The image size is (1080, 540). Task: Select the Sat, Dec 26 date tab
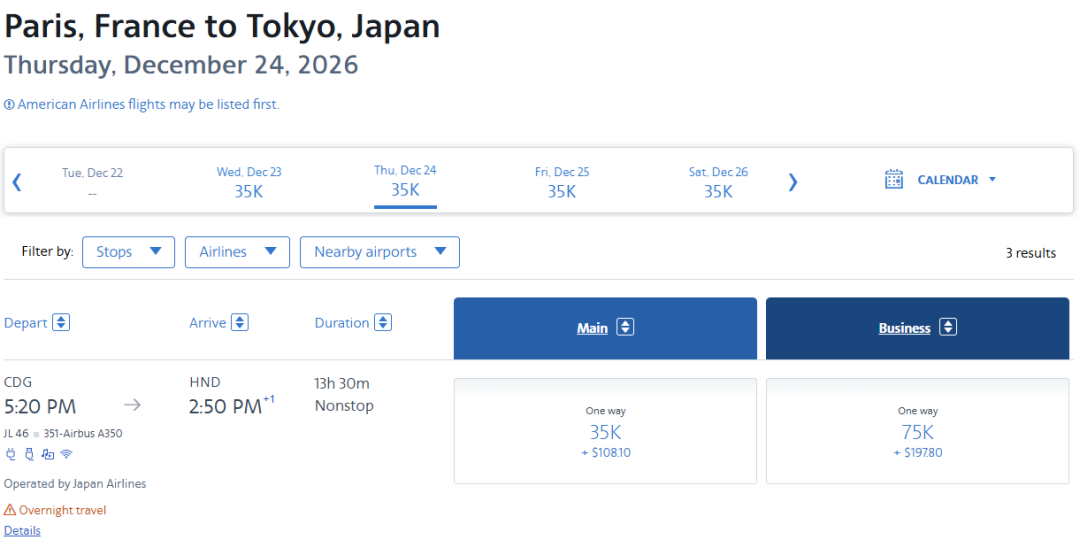point(718,182)
